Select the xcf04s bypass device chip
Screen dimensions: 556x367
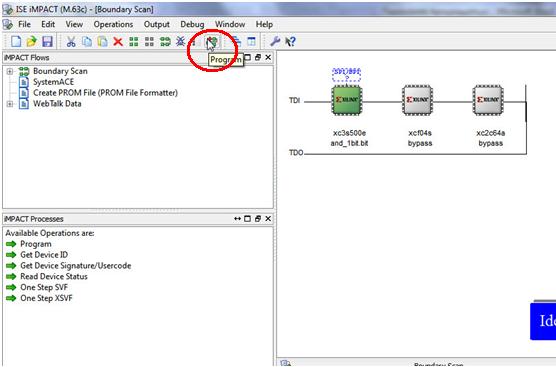[417, 100]
